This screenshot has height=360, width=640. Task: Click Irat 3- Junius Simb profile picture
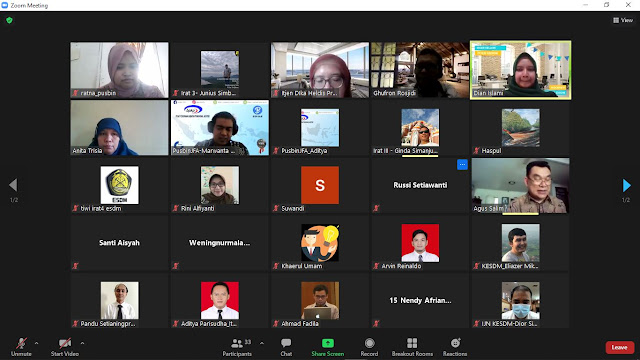click(220, 69)
